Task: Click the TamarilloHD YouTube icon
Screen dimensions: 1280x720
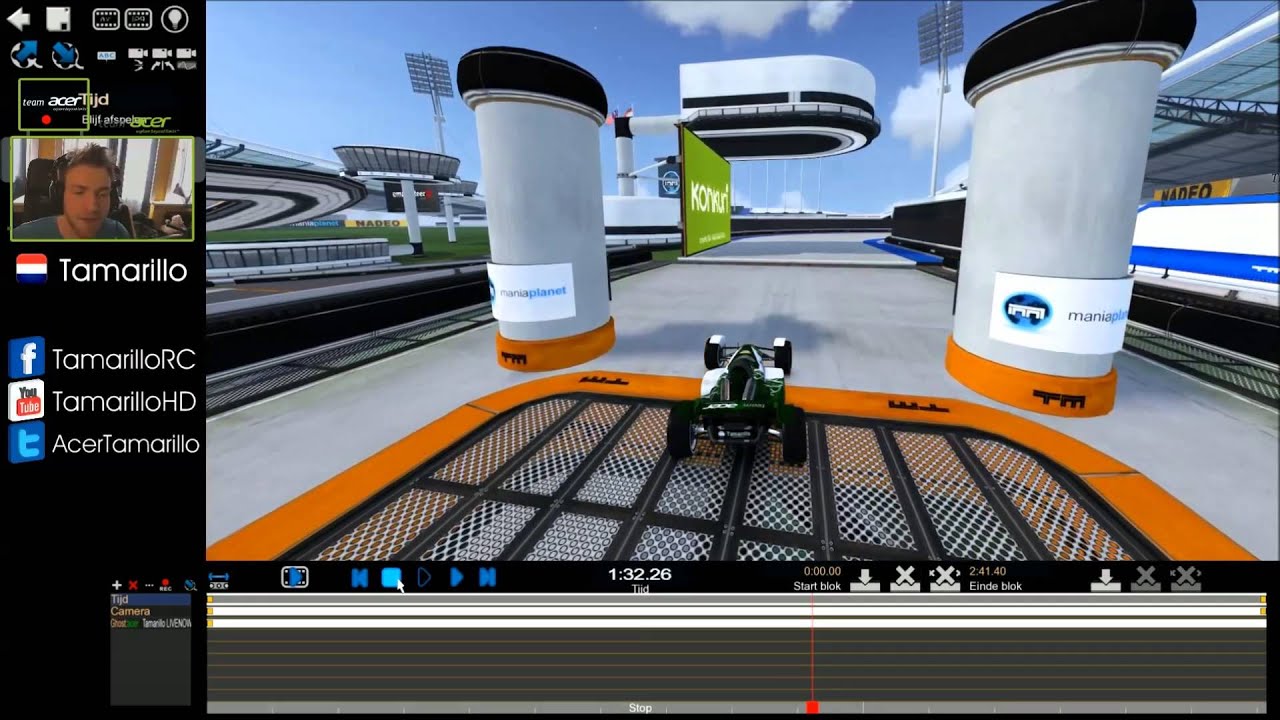Action: click(x=26, y=401)
